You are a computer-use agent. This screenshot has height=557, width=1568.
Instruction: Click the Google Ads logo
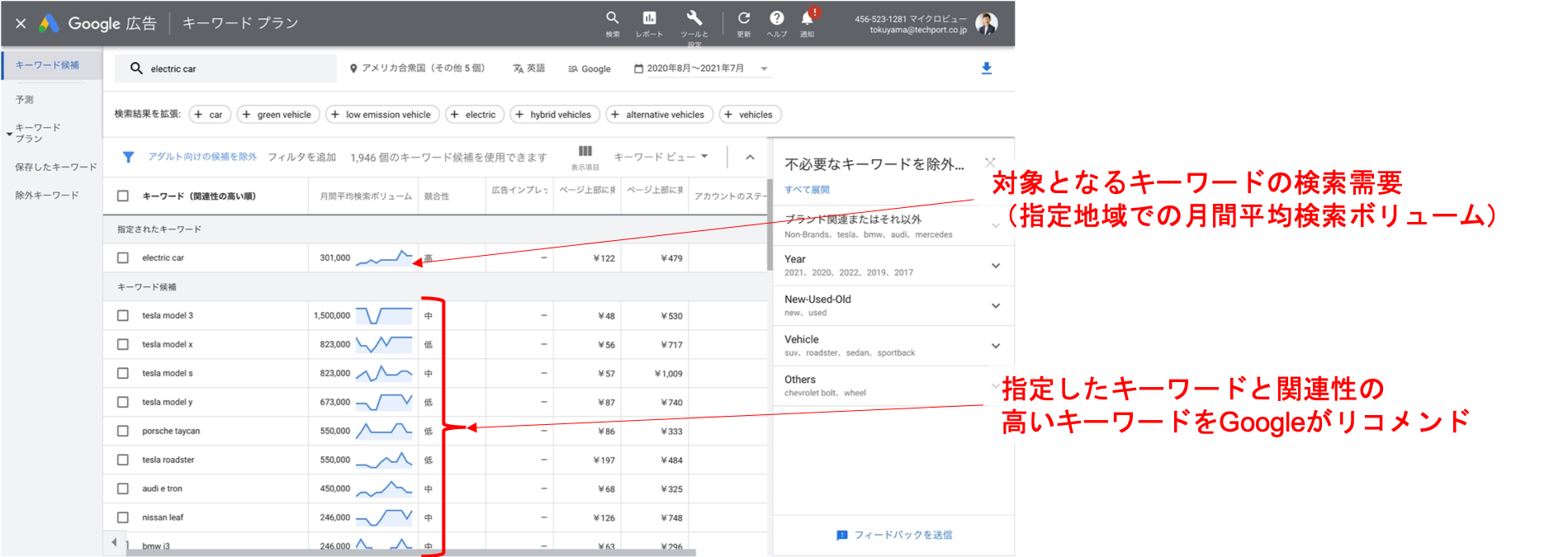point(49,23)
